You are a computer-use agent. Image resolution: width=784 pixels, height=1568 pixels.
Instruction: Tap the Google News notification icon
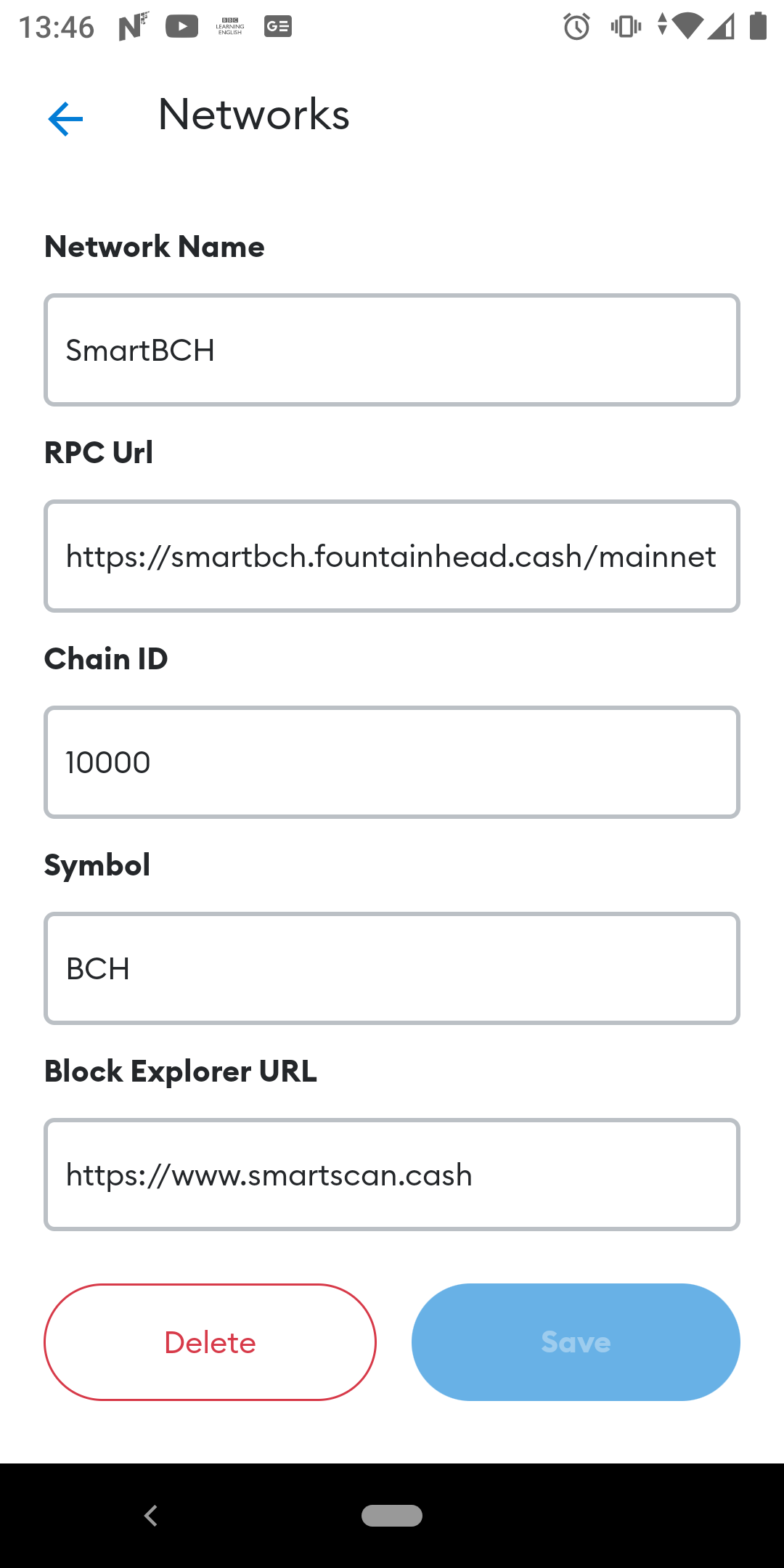pyautogui.click(x=278, y=27)
